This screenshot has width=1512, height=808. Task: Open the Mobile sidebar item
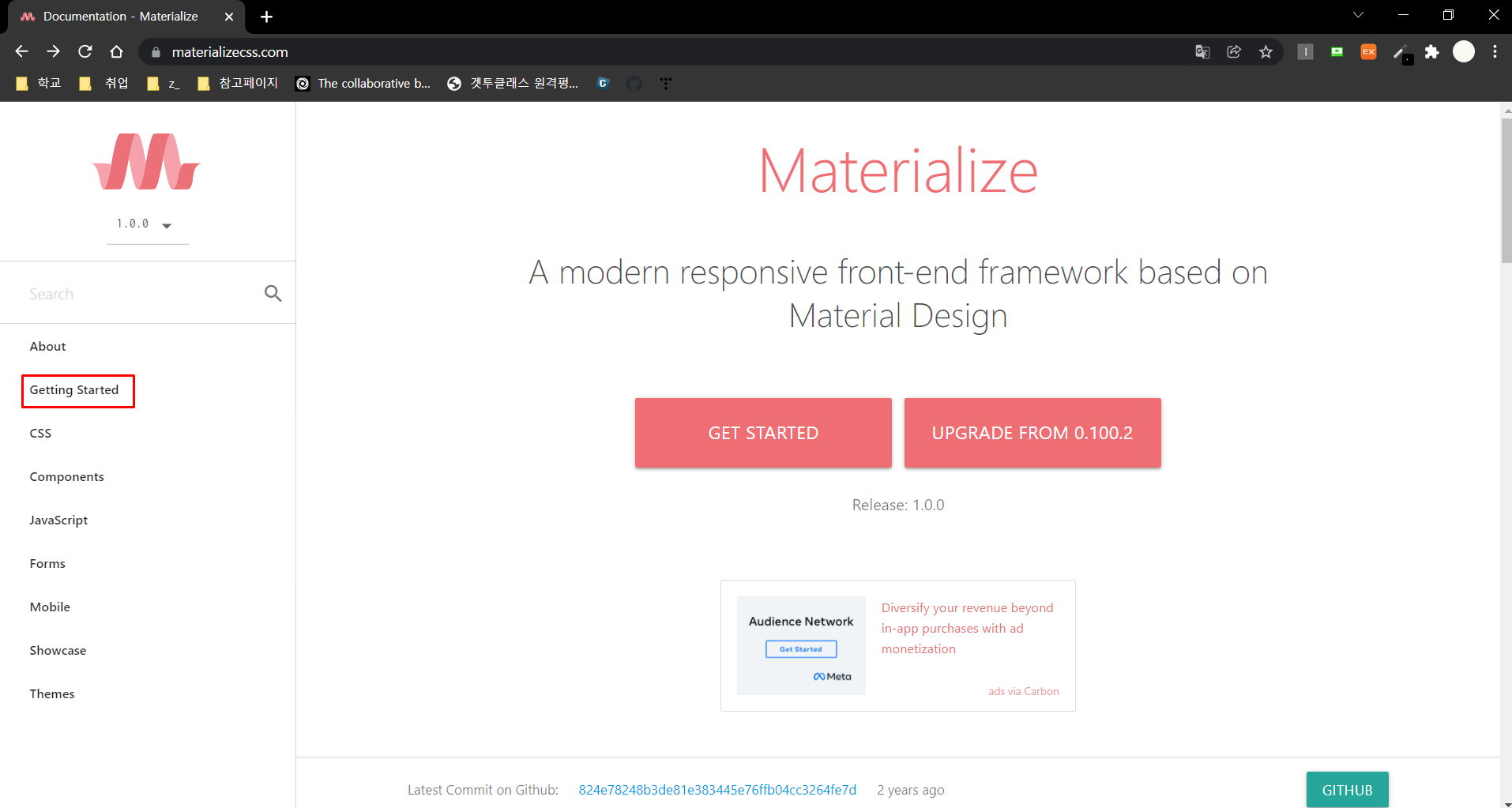pyautogui.click(x=50, y=607)
